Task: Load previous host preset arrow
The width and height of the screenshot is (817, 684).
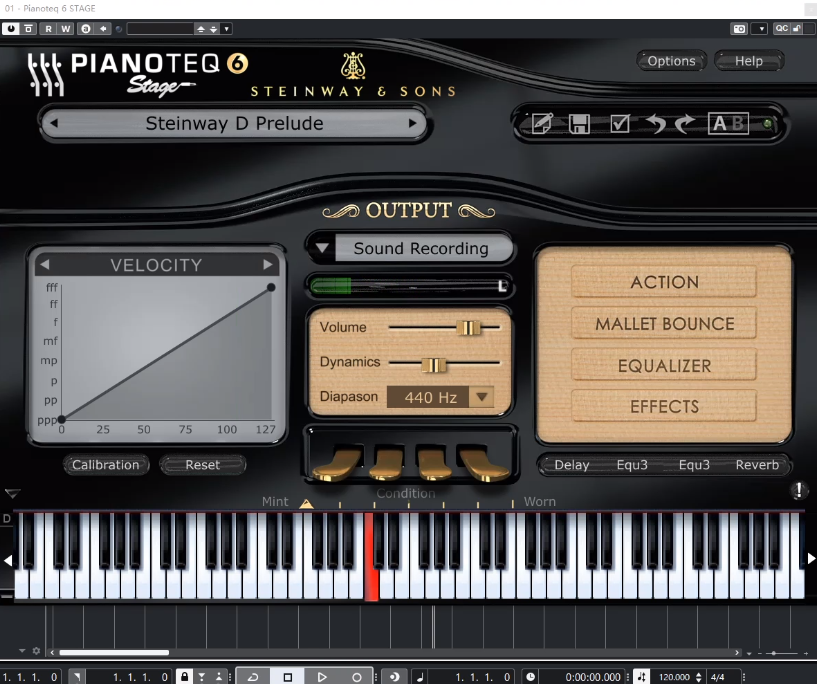Action: (201, 29)
